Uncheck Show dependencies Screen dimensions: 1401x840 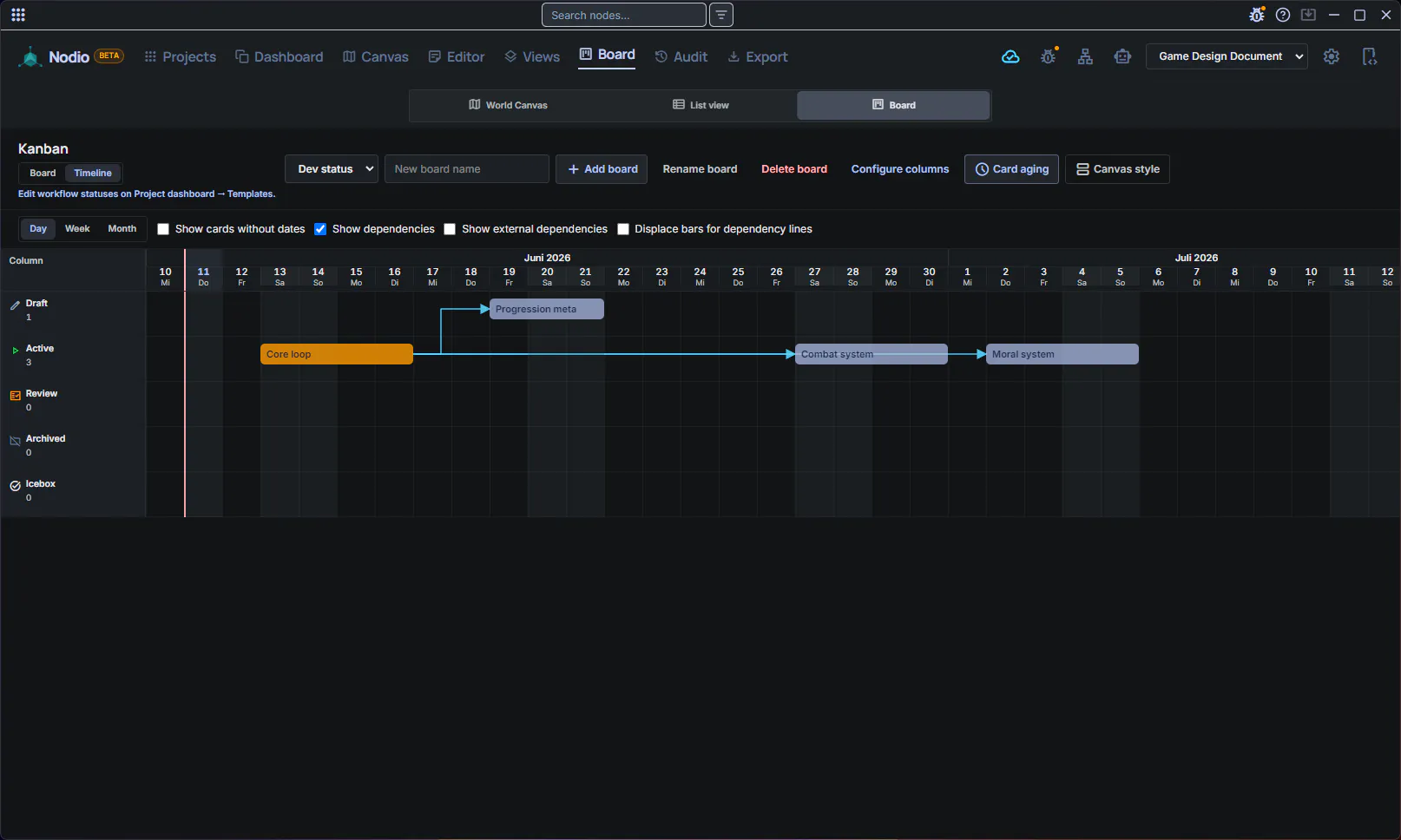pyautogui.click(x=320, y=229)
